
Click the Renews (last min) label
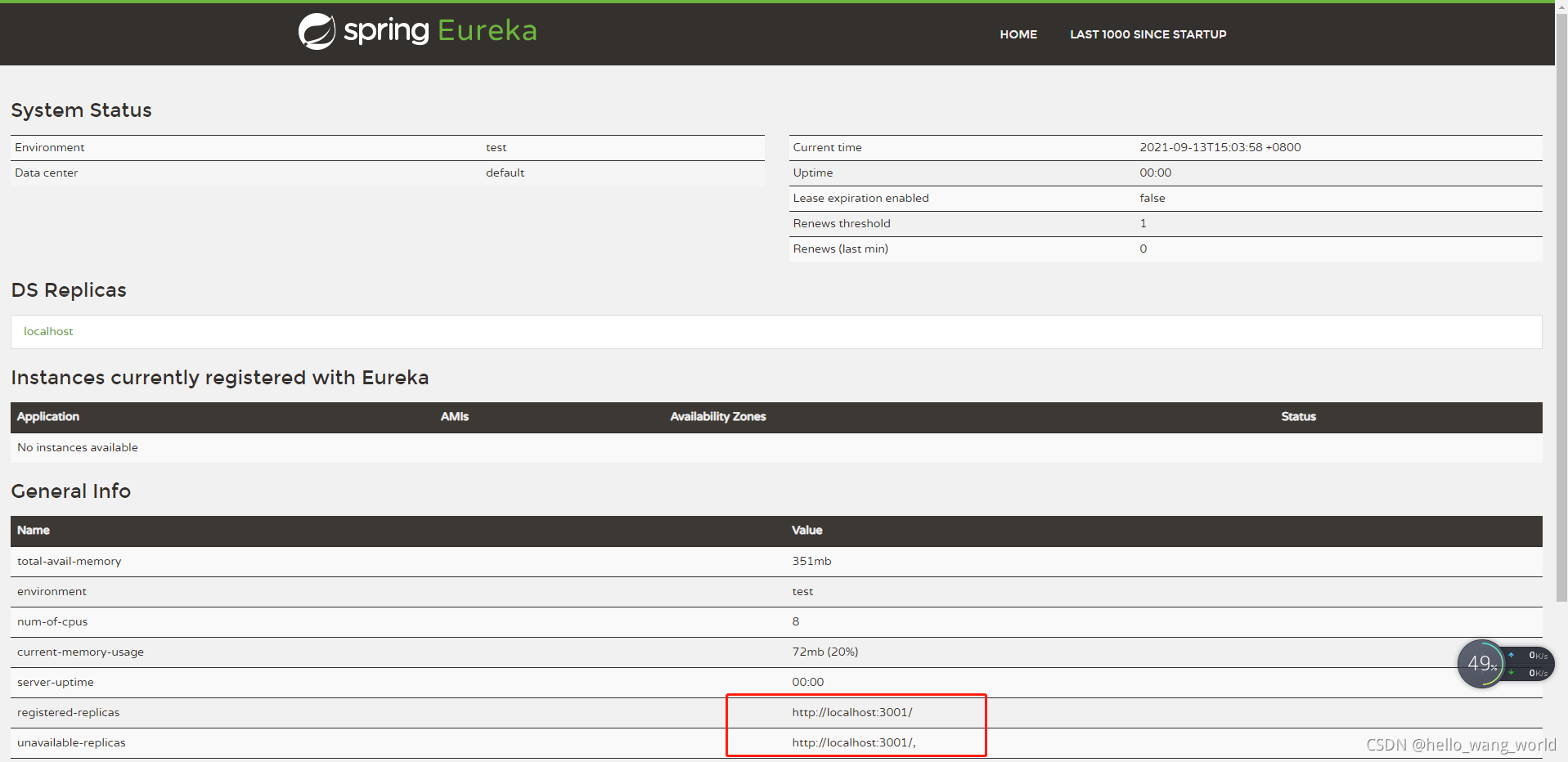pos(840,249)
